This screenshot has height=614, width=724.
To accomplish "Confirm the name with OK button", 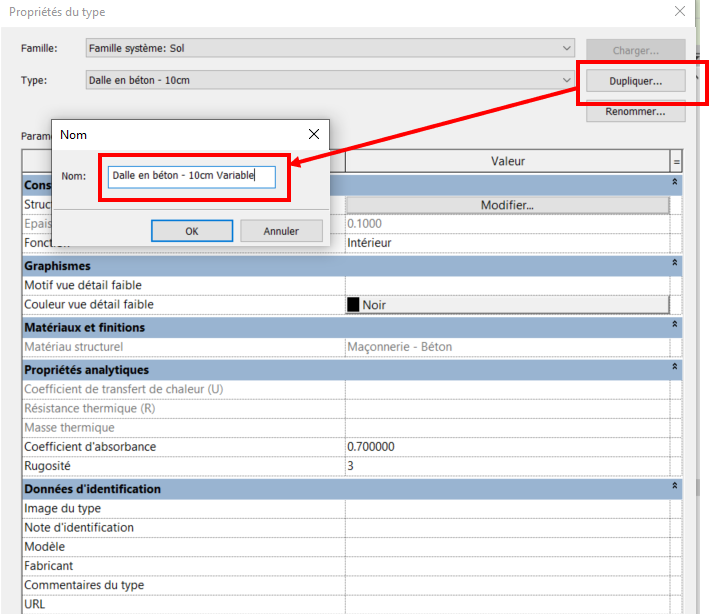I will 192,231.
